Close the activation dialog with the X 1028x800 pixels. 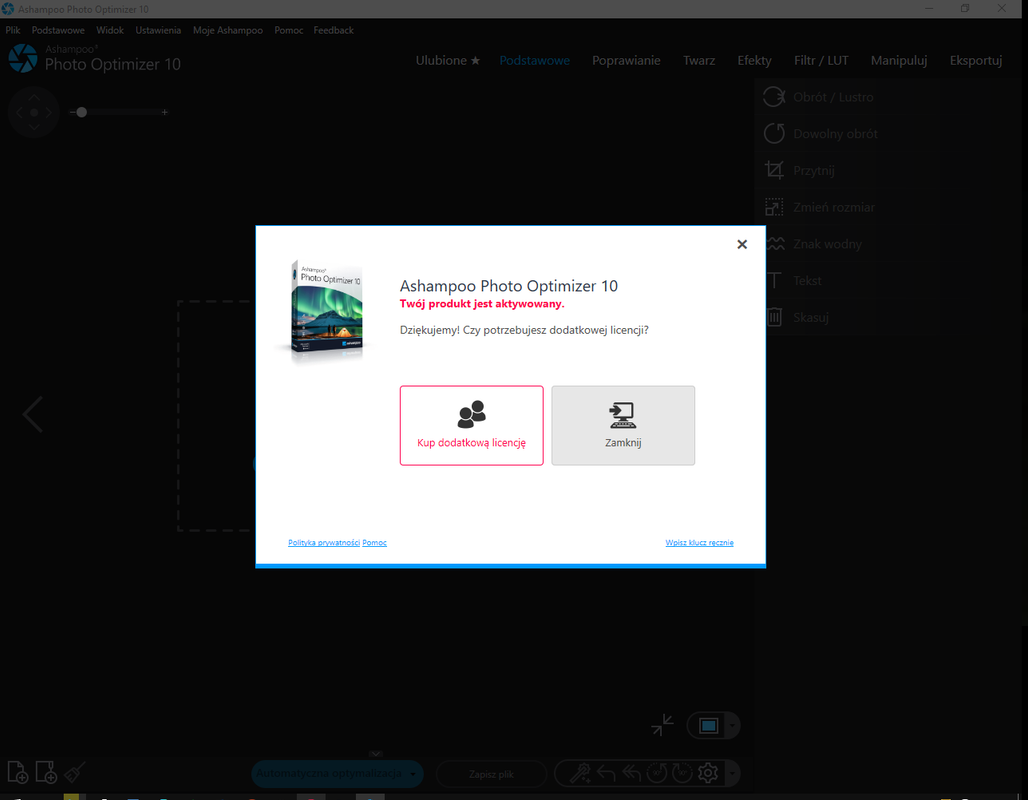741,244
